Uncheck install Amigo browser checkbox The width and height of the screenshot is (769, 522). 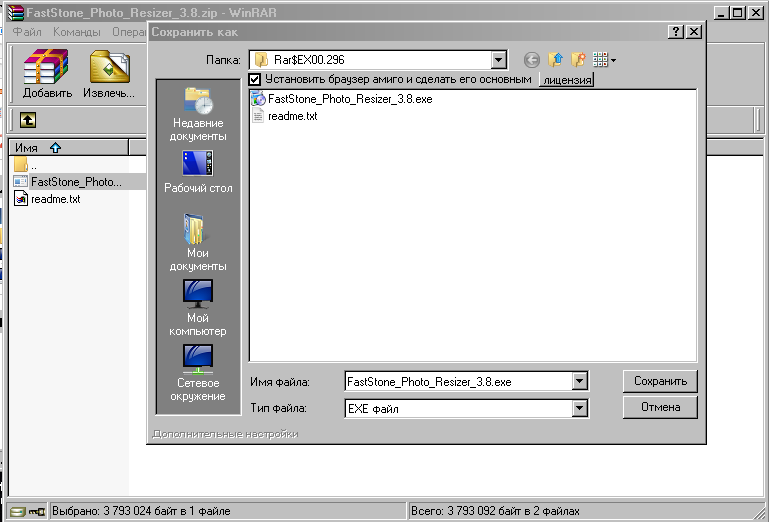pyautogui.click(x=255, y=79)
